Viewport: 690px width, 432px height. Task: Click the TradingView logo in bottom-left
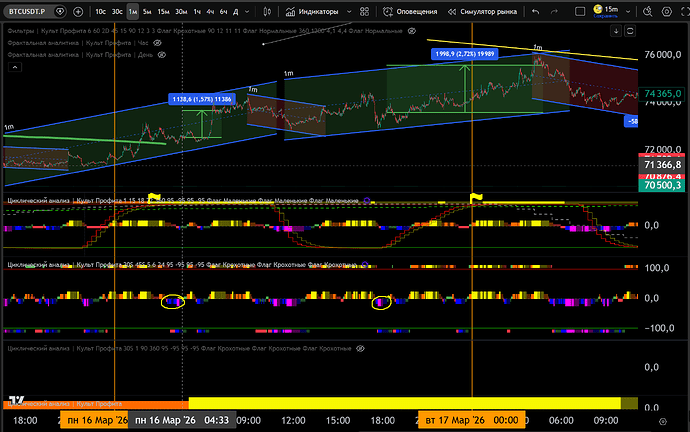(17, 400)
